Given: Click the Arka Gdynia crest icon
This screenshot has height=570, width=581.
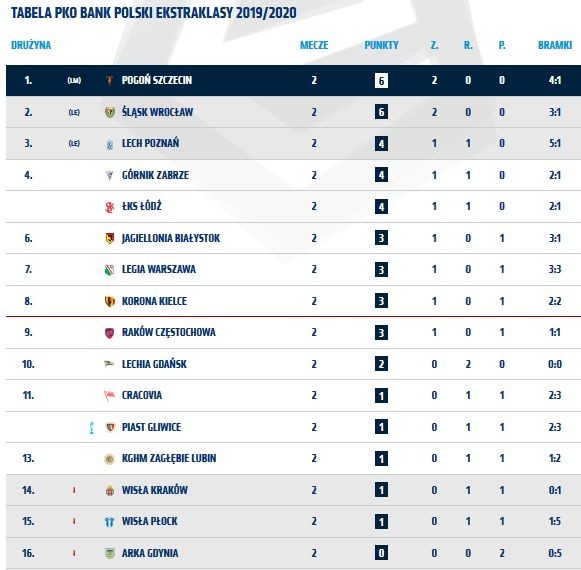Looking at the screenshot, I should 110,553.
